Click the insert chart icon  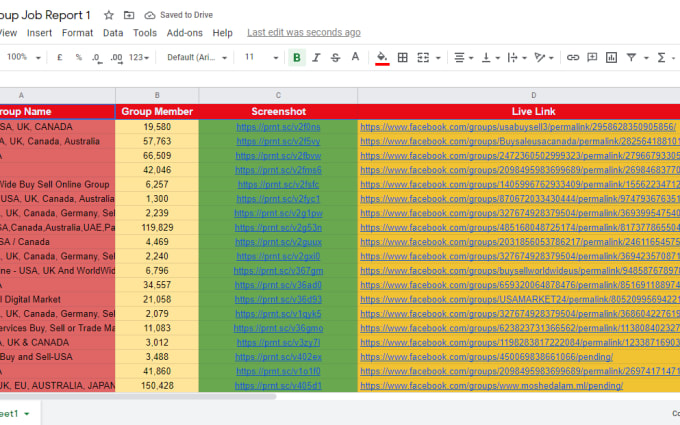pos(611,57)
